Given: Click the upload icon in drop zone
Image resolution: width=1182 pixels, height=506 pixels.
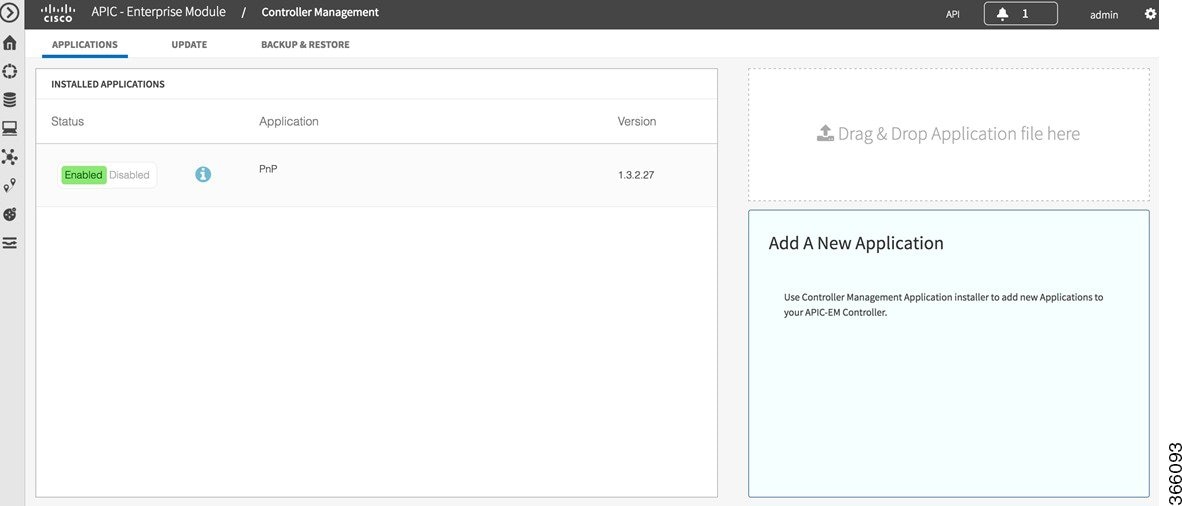Looking at the screenshot, I should [825, 133].
